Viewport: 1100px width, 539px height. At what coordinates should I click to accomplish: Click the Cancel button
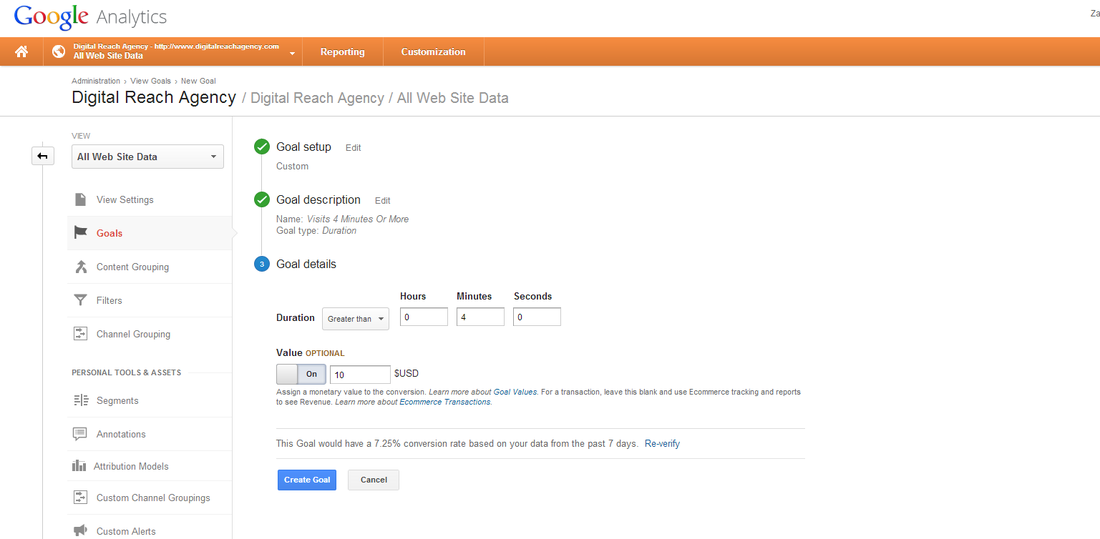(x=373, y=480)
